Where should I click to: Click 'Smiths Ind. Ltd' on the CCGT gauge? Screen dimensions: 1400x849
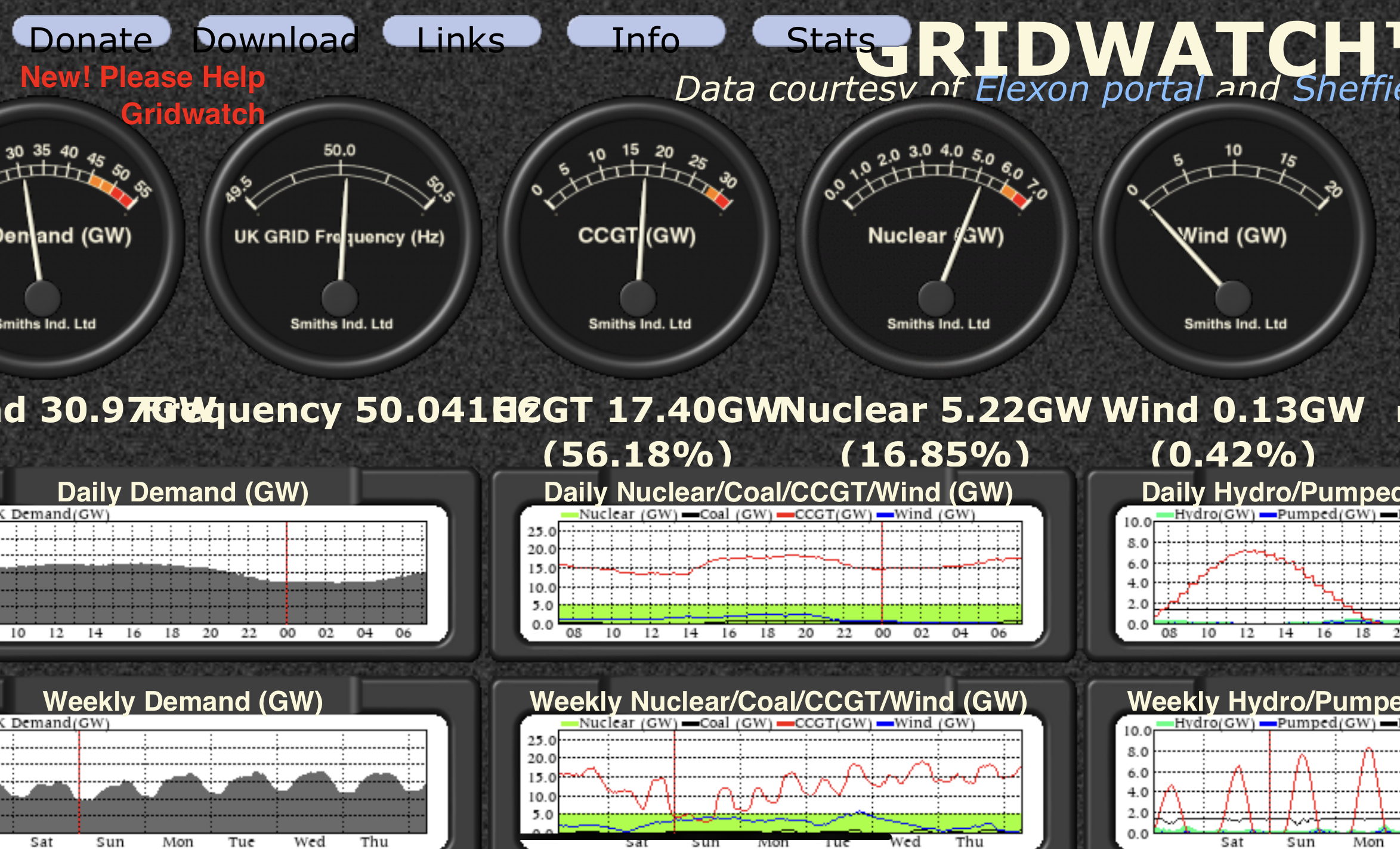[x=639, y=324]
